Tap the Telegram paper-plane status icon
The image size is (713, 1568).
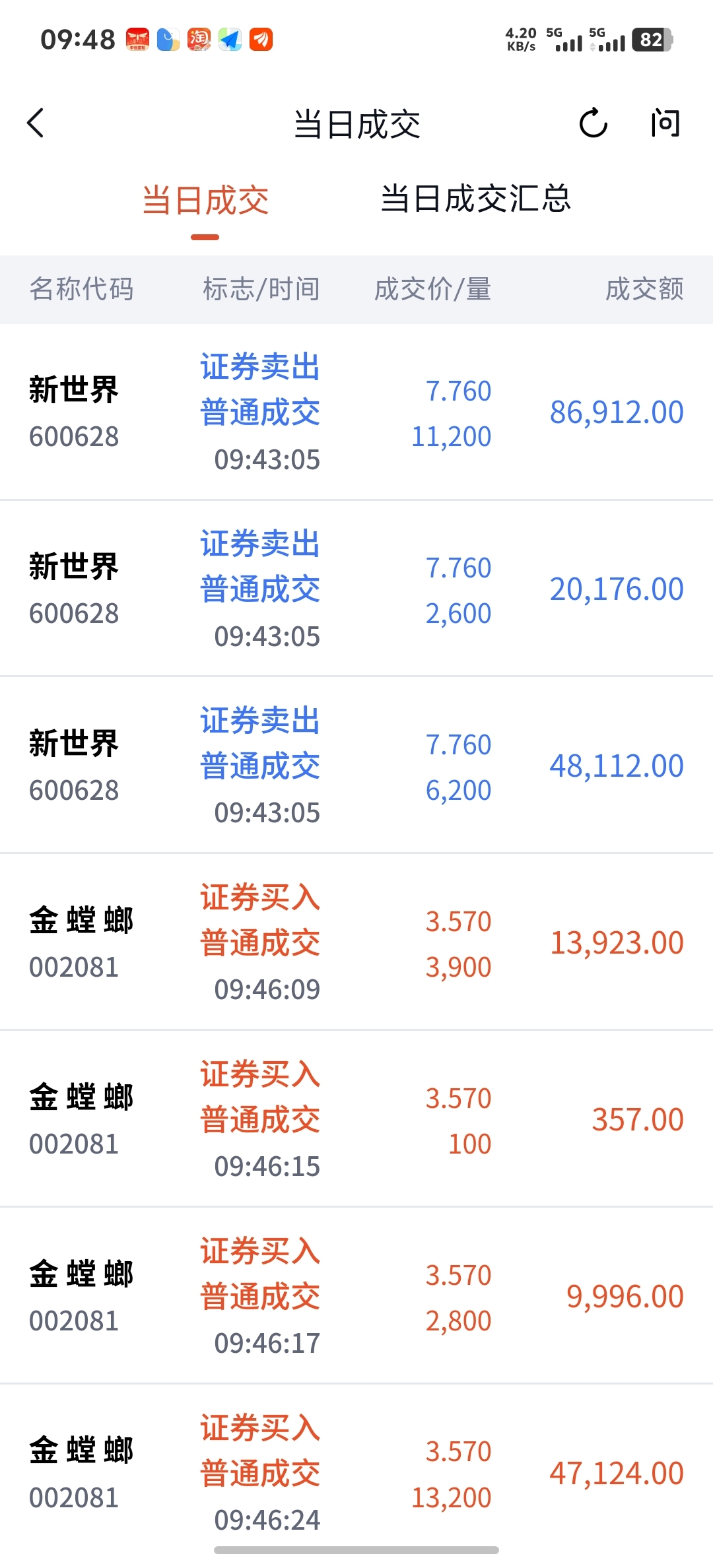[230, 40]
